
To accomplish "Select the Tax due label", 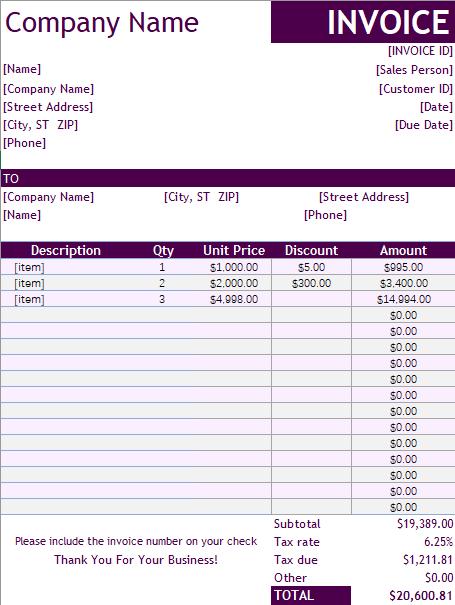I will (296, 560).
